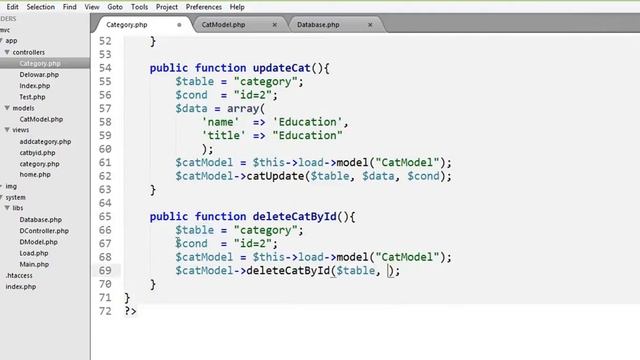Click the closing ?> tag
640x360 pixels.
tap(130, 311)
